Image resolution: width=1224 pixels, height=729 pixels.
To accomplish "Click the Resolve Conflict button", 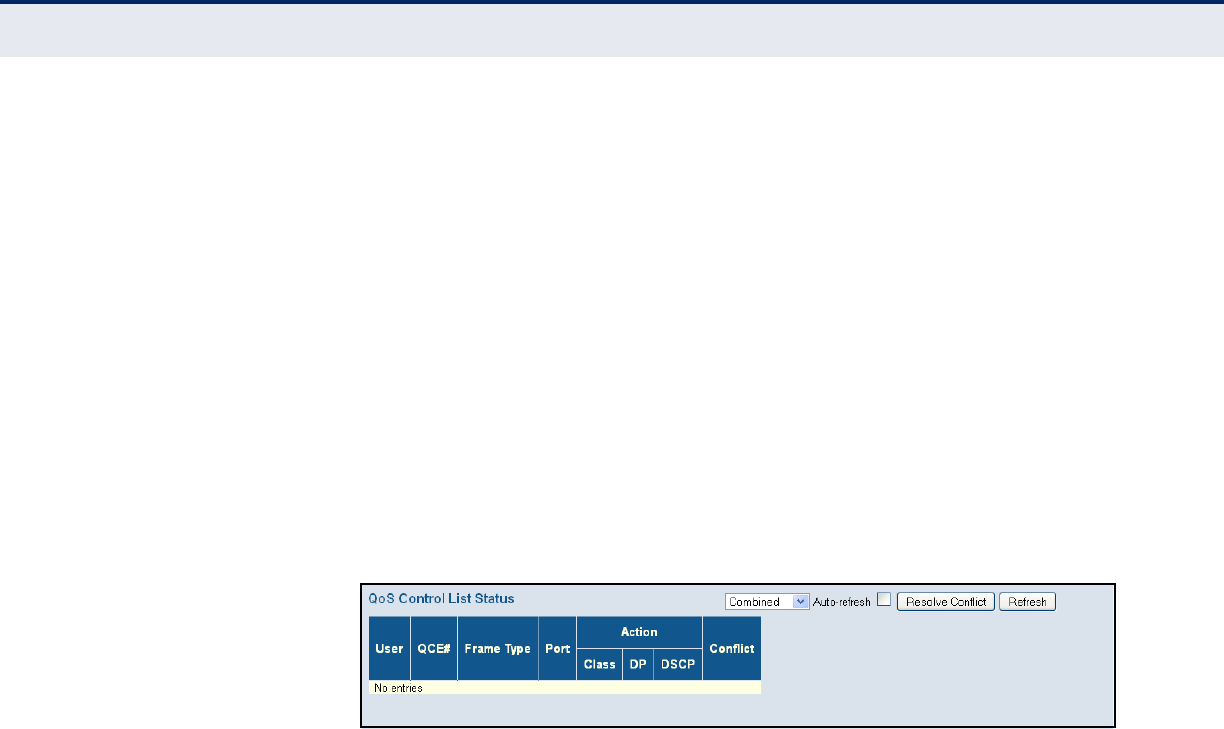I will (x=946, y=602).
